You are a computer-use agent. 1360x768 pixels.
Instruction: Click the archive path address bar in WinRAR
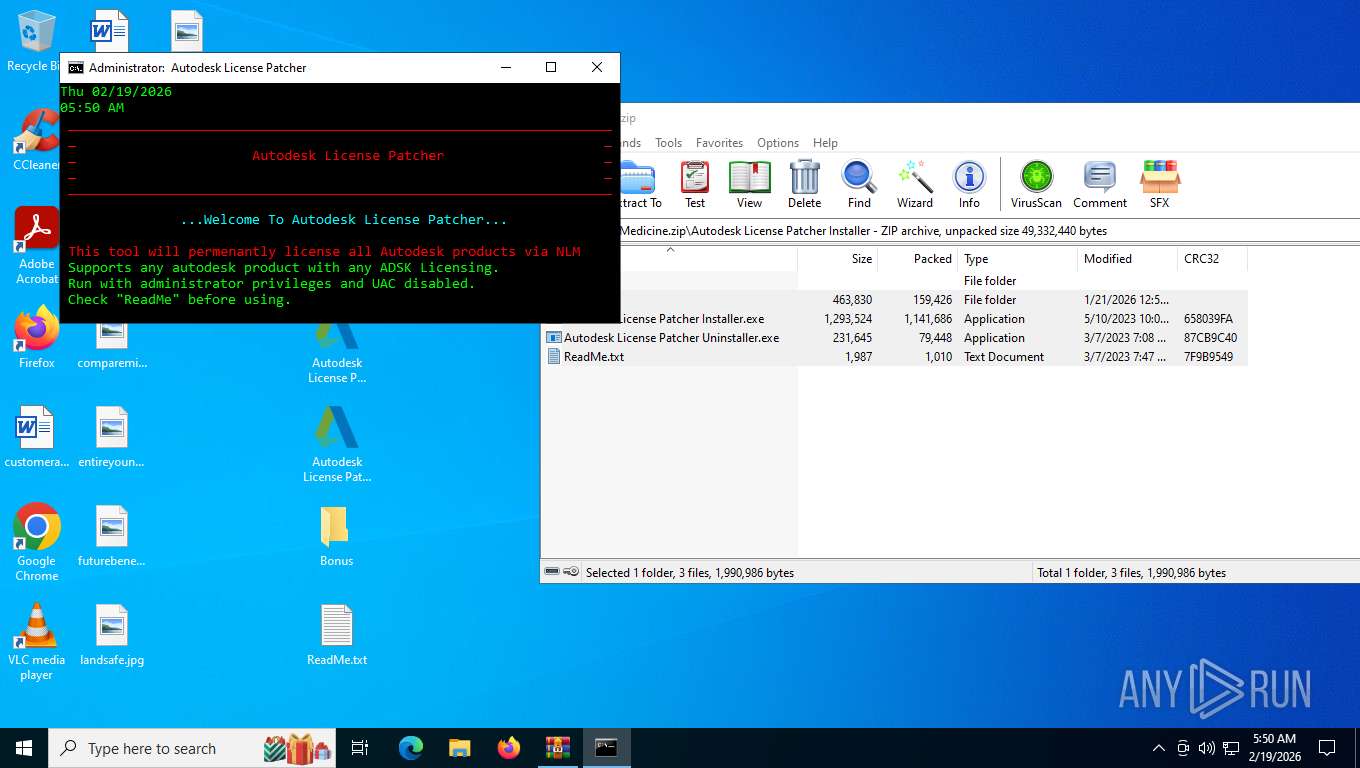tap(950, 231)
